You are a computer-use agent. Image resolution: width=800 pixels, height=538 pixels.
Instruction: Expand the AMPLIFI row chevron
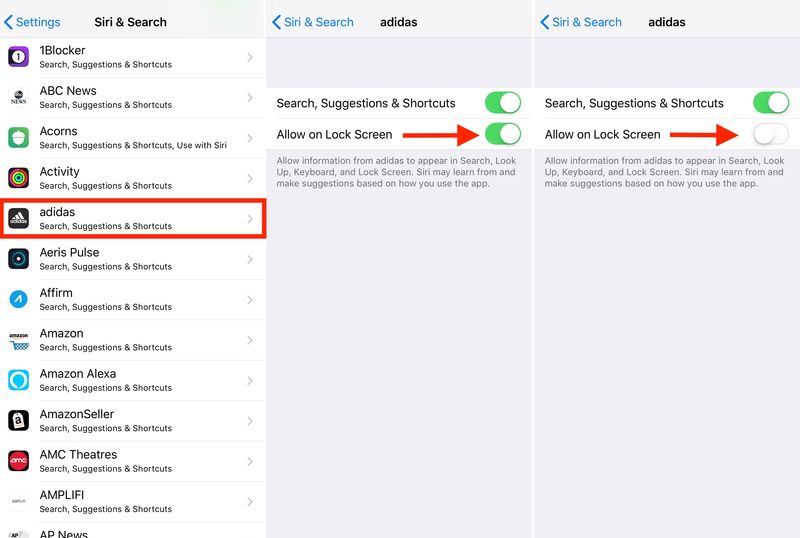(249, 502)
